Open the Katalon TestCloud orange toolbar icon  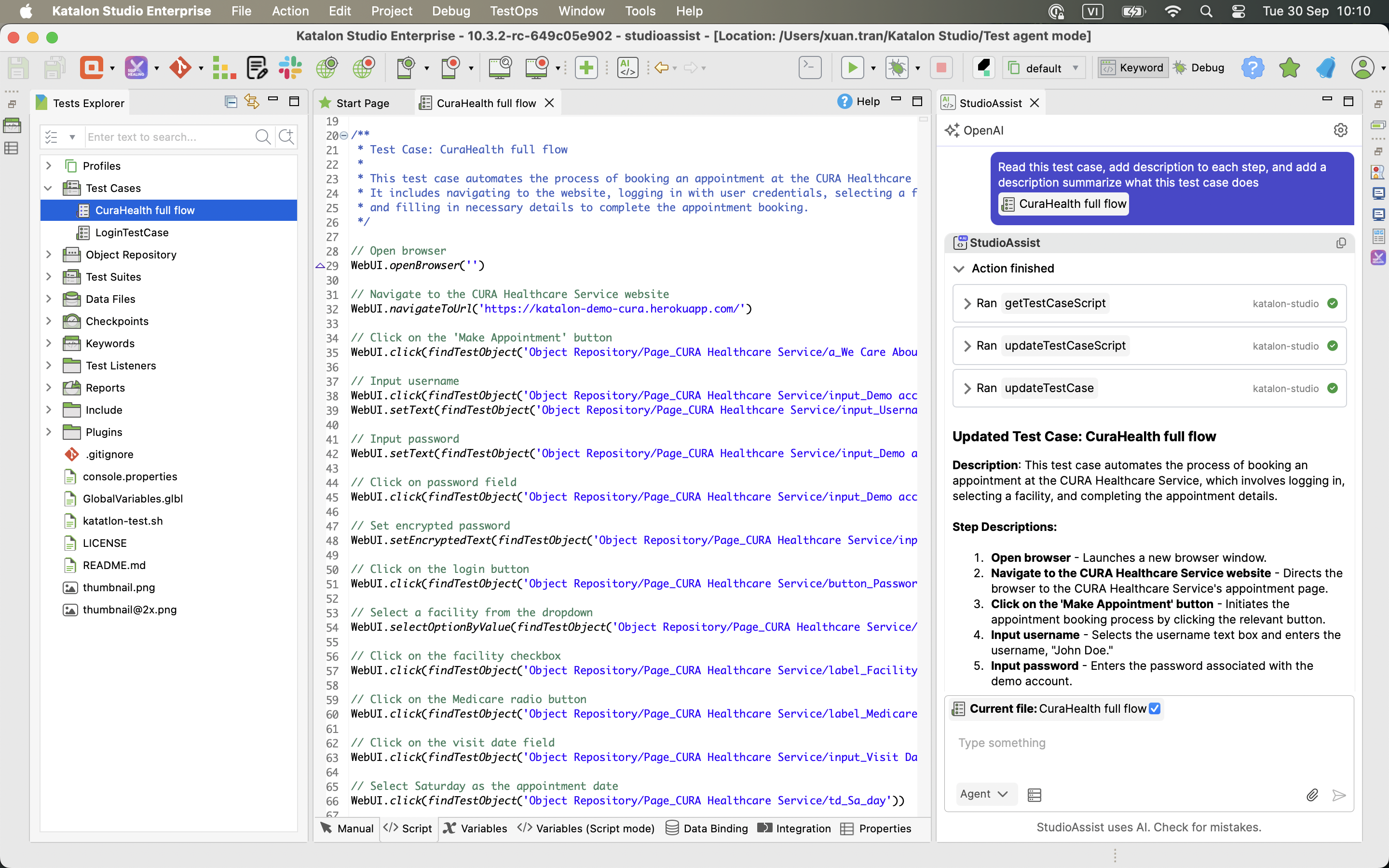tap(92, 68)
